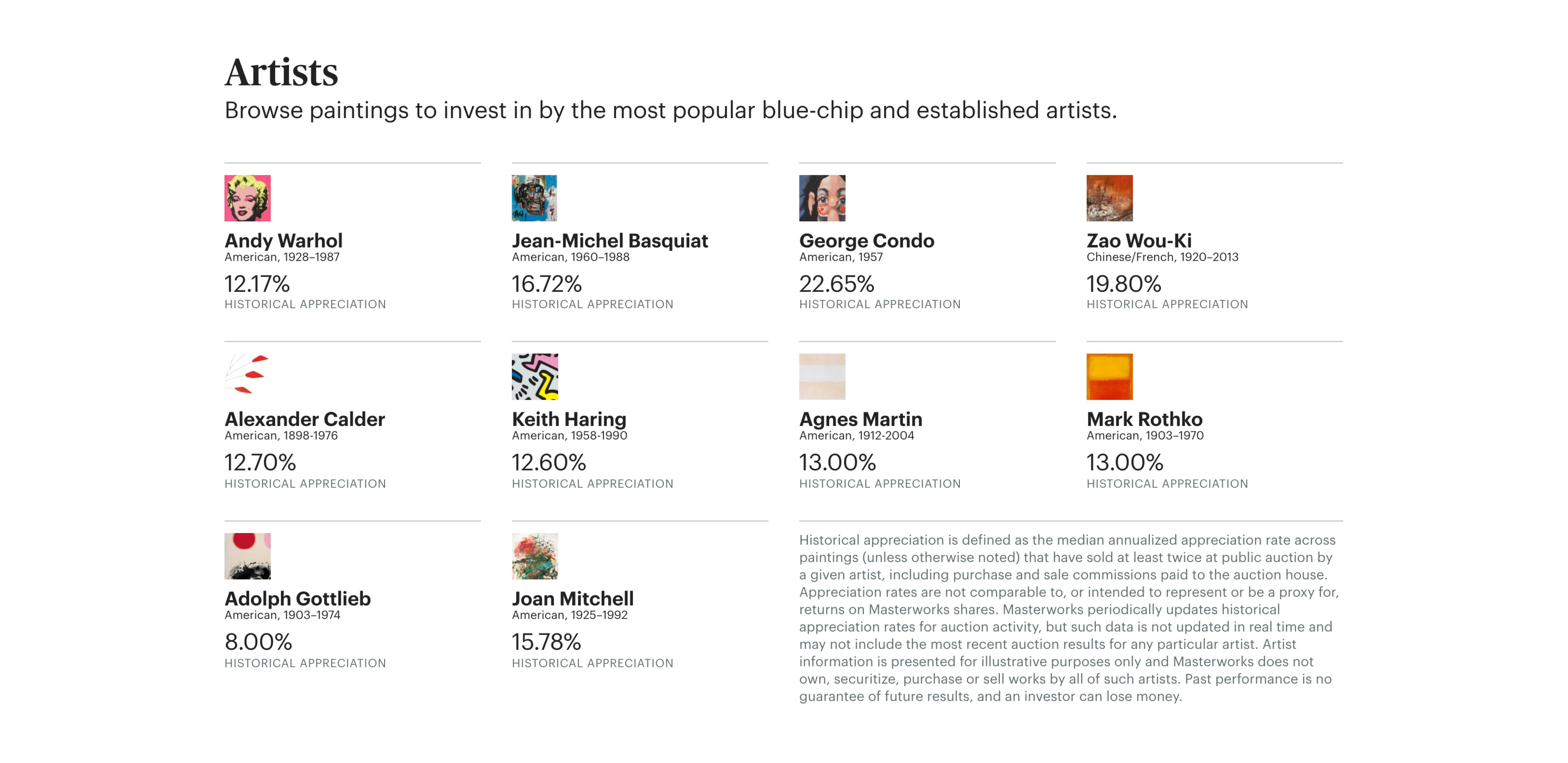Screen dimensions: 1568x763
Task: Click the Andy Warhol Marilyn thumbnail
Action: point(247,198)
